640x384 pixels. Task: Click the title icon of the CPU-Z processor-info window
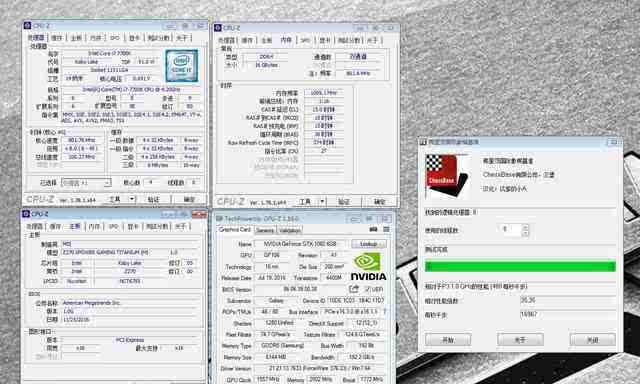pyautogui.click(x=27, y=25)
